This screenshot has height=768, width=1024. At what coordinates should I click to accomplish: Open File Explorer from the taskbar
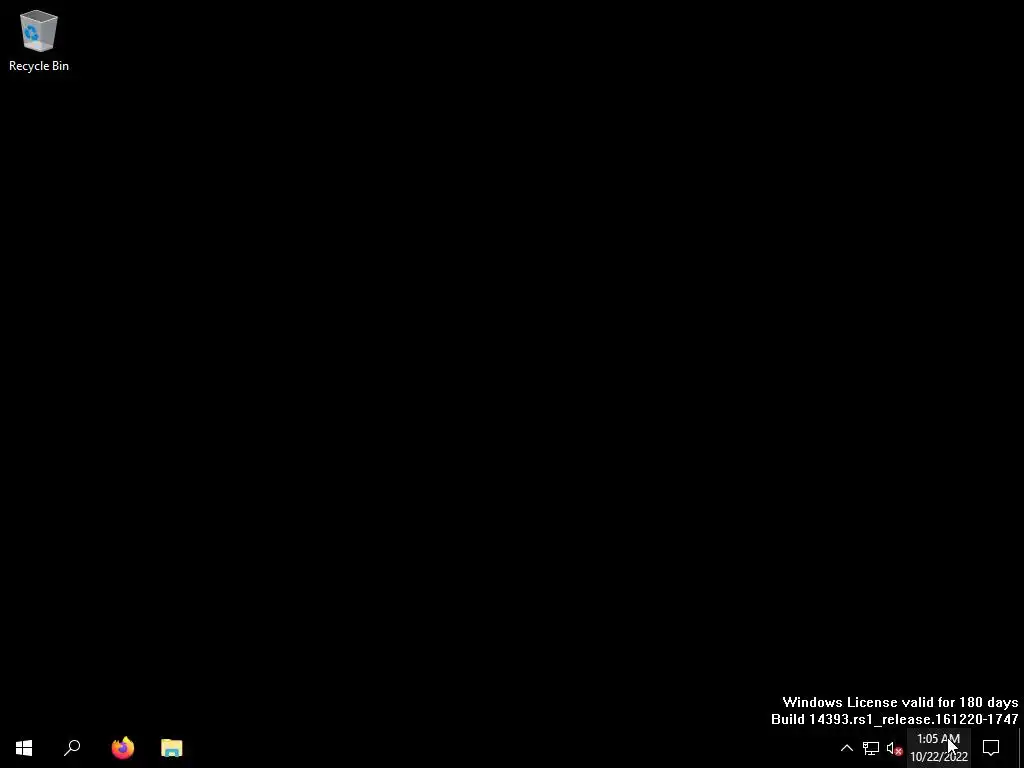click(172, 748)
